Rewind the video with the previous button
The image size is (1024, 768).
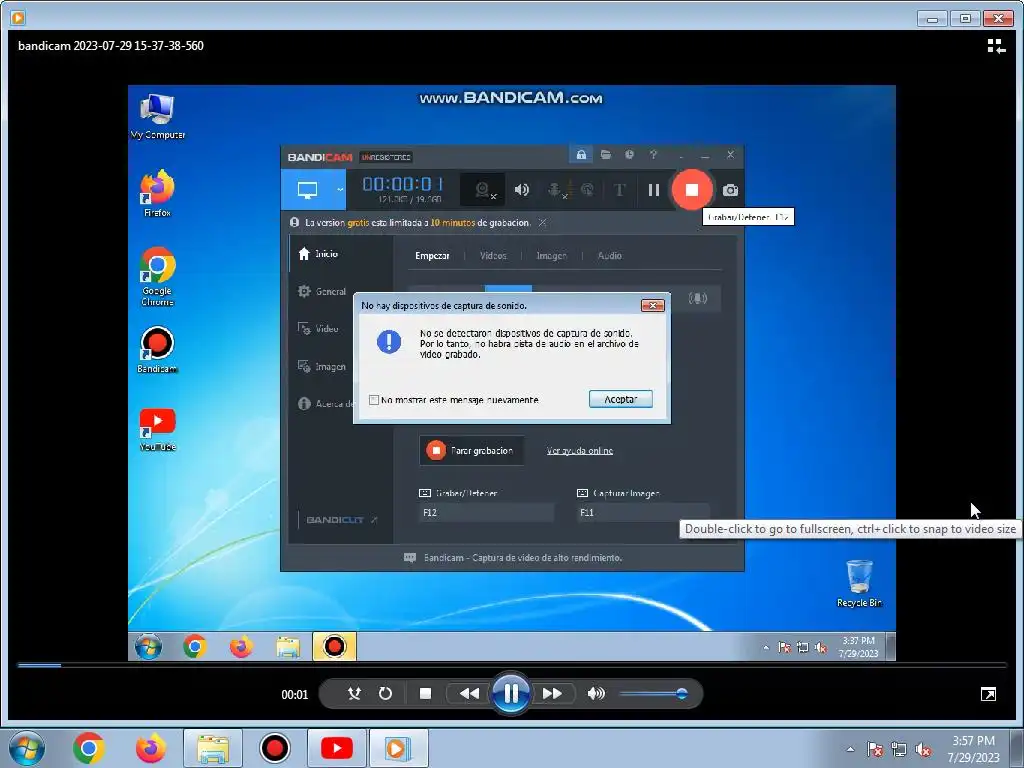click(x=469, y=694)
